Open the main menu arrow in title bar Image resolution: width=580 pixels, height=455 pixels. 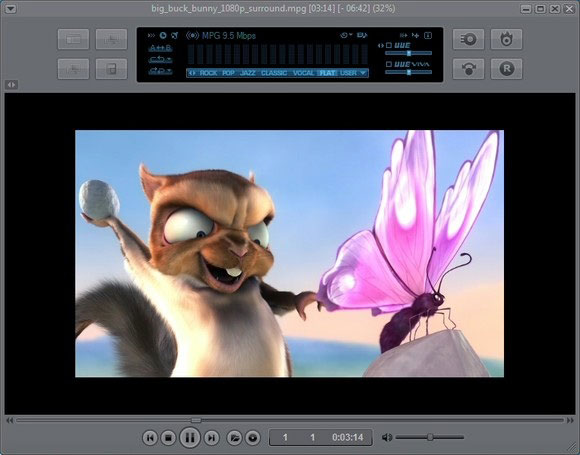tap(10, 9)
